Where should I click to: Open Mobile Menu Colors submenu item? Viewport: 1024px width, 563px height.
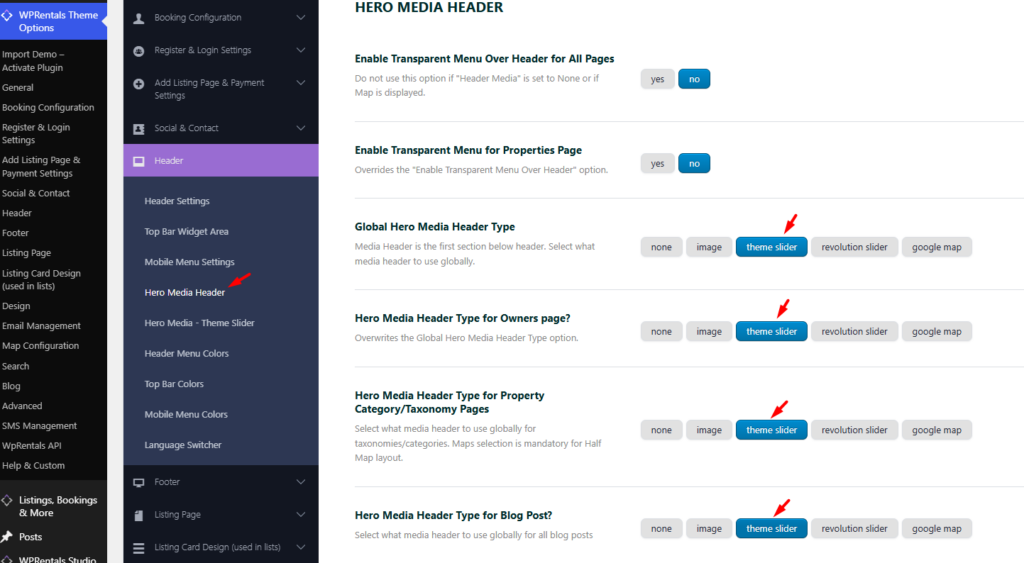click(x=186, y=415)
